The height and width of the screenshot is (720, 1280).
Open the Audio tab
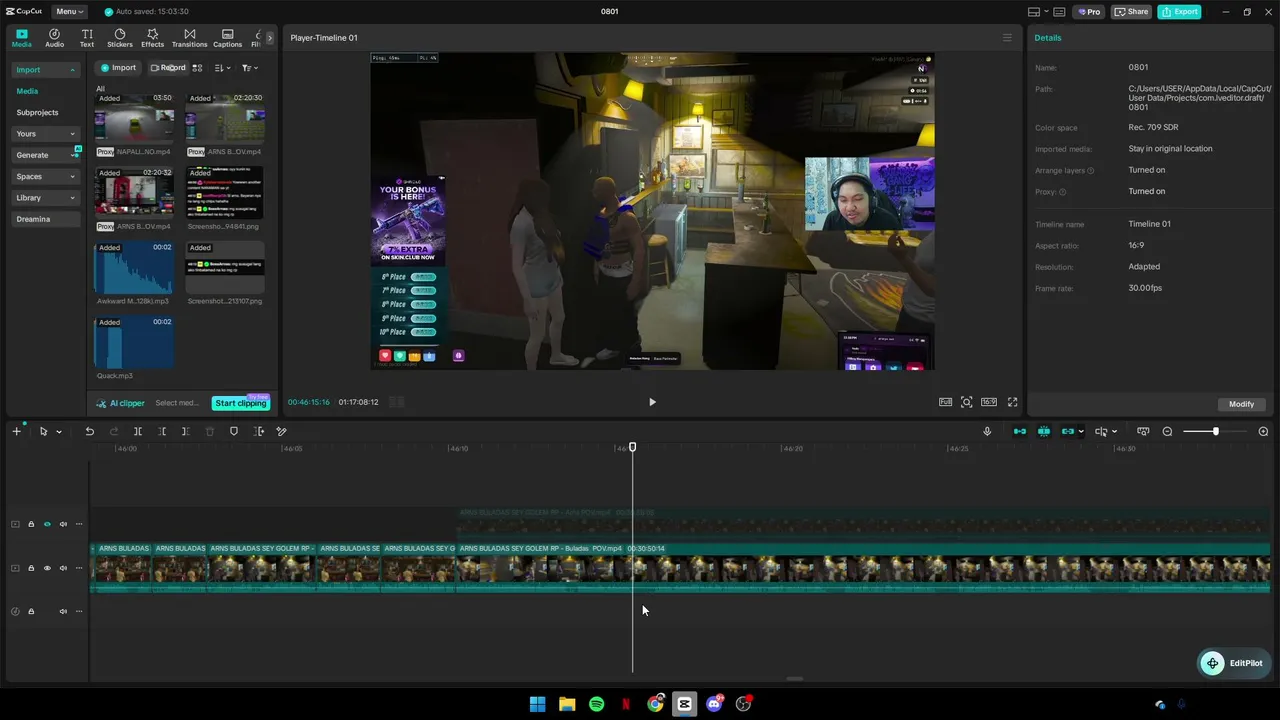click(x=54, y=38)
